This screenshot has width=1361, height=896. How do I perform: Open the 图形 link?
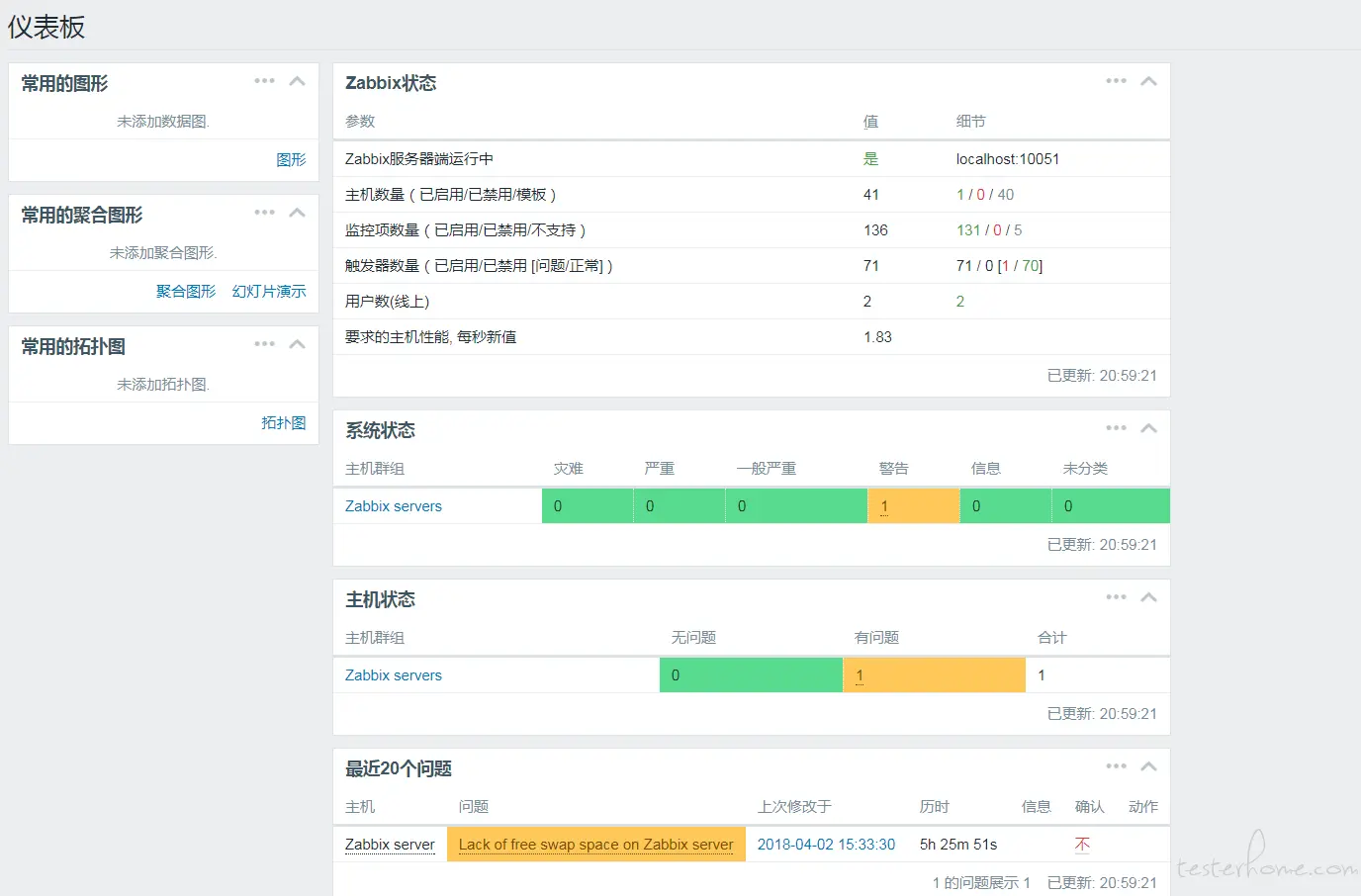[x=291, y=159]
